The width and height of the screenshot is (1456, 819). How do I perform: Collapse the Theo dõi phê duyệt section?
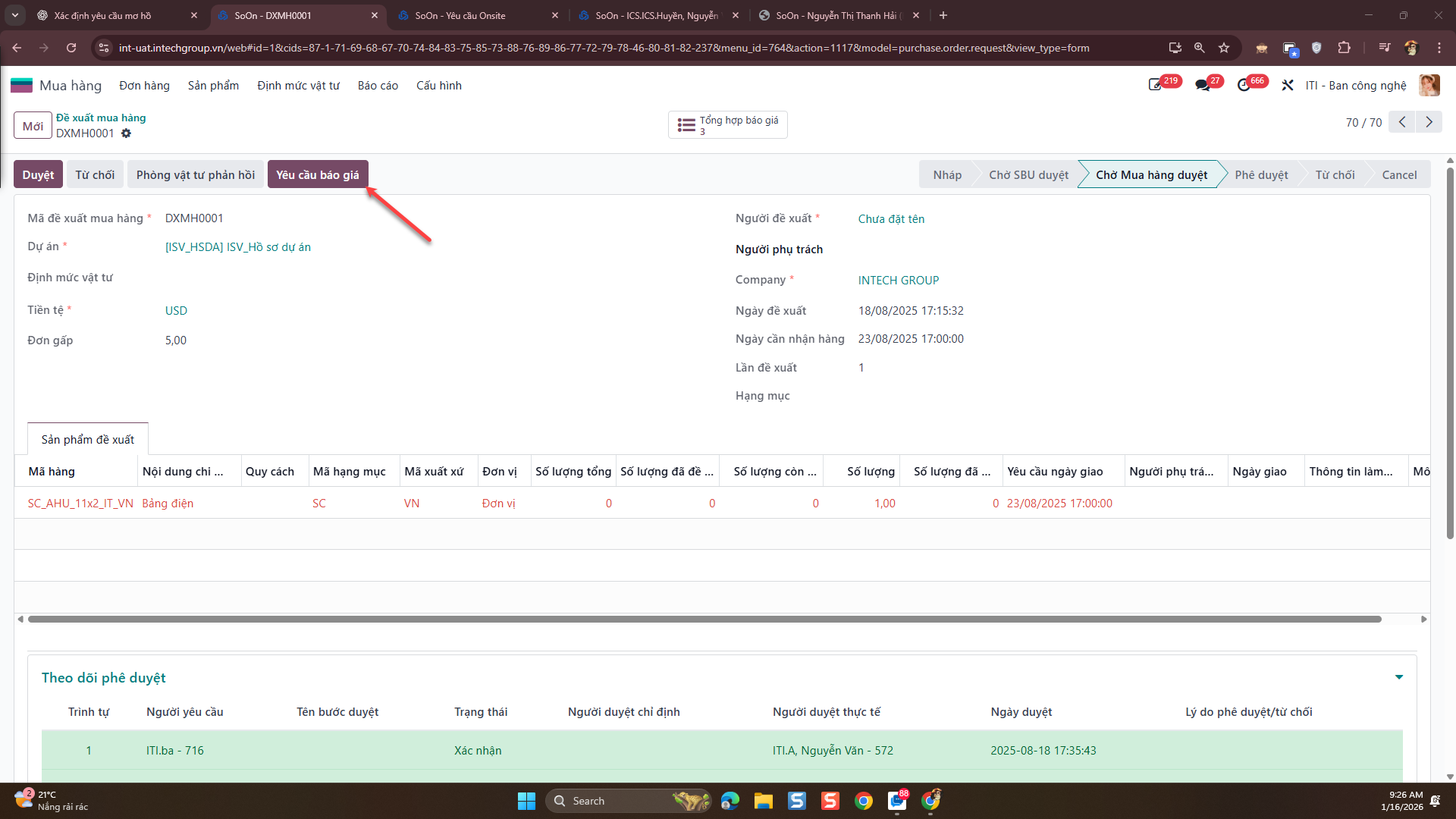click(x=1399, y=677)
